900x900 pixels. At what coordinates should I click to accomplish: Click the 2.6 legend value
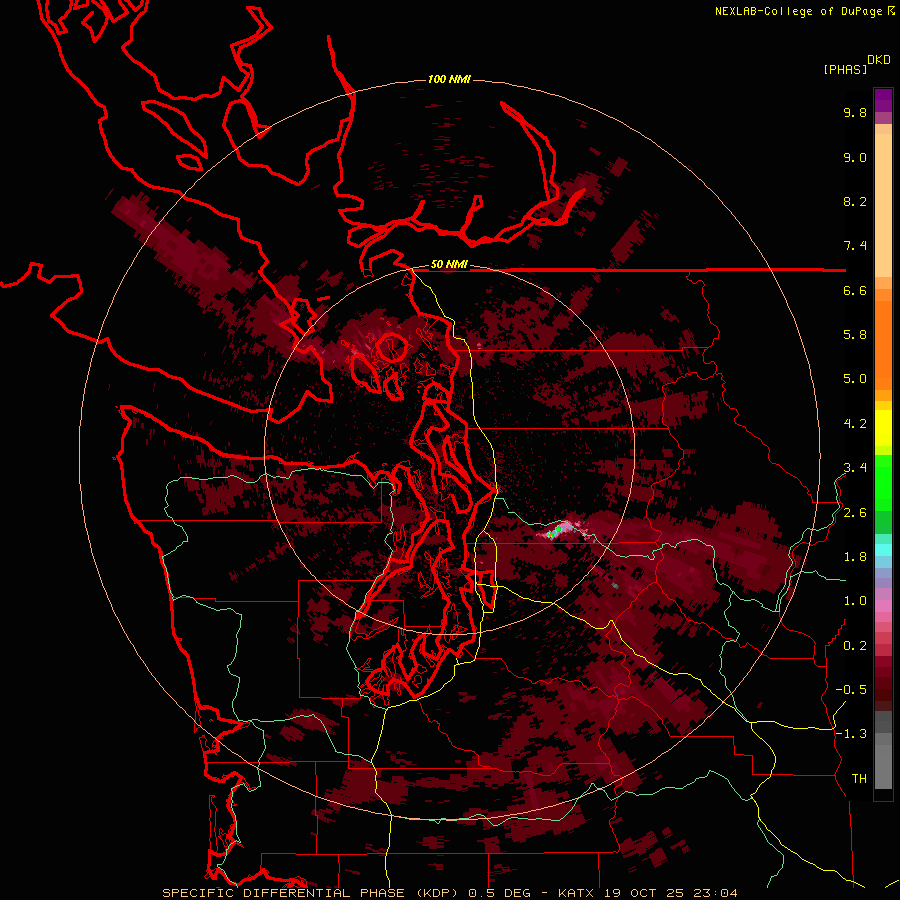point(855,513)
